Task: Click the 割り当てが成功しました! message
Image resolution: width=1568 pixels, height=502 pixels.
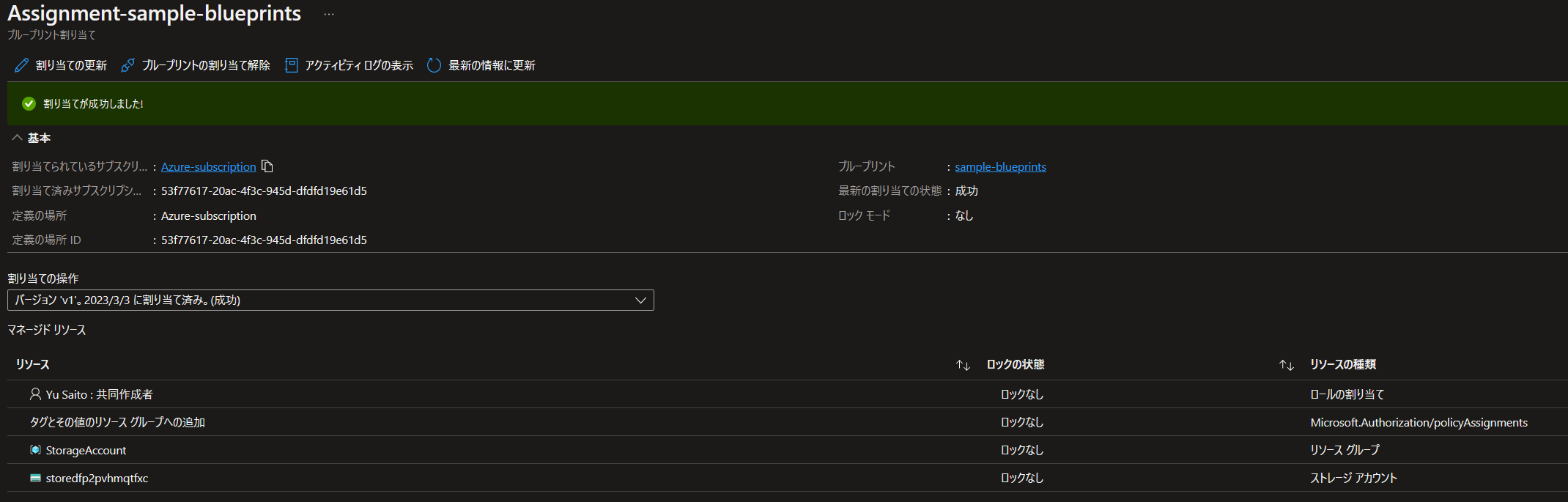Action: [93, 103]
